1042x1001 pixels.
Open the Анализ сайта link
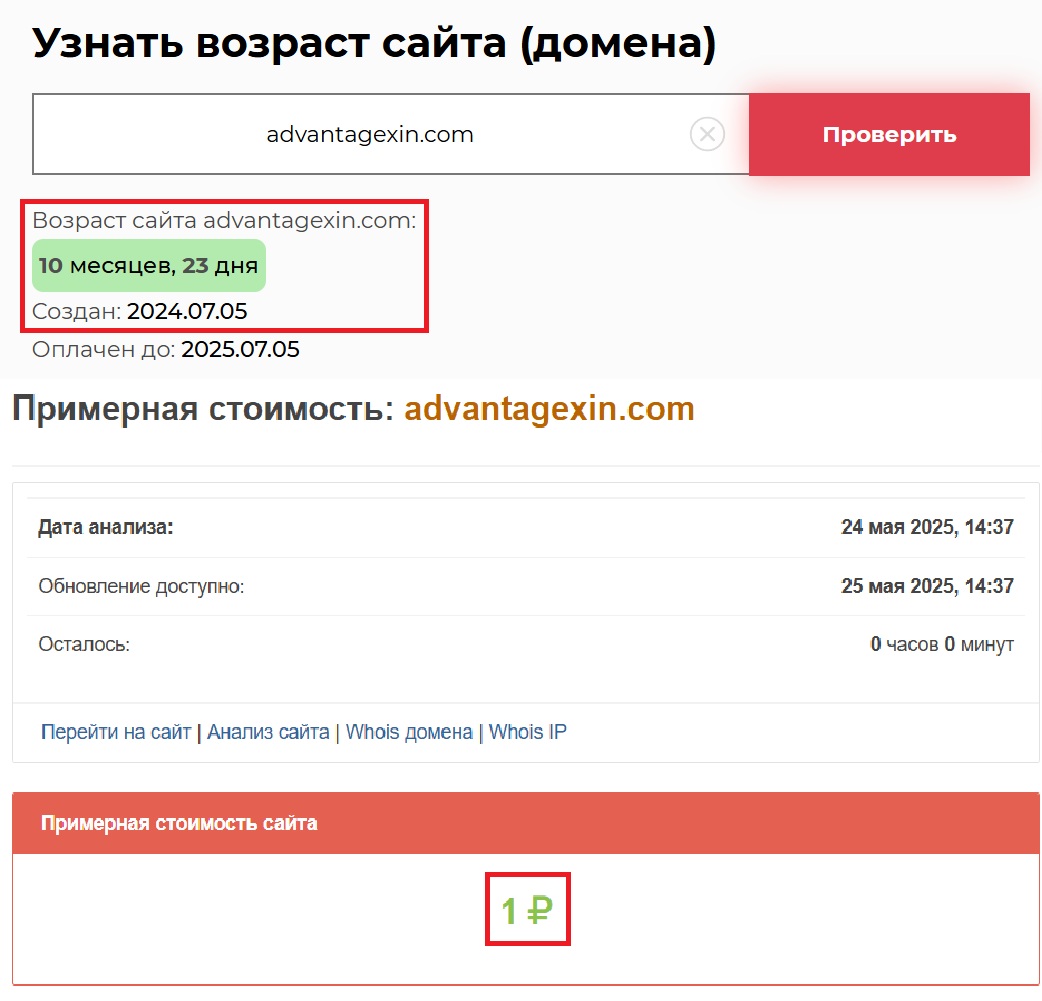tap(268, 732)
